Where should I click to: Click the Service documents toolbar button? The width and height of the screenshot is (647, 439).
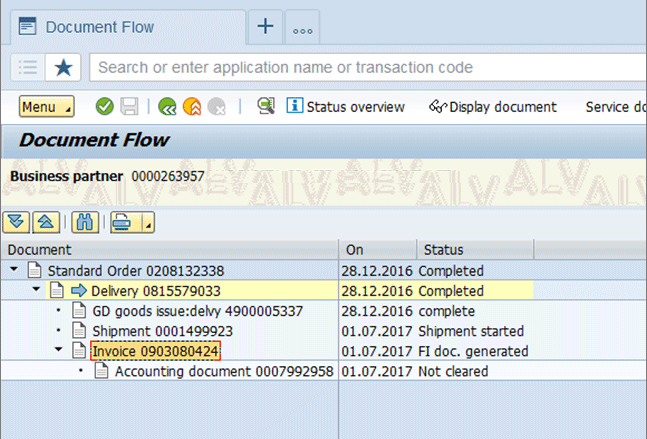pyautogui.click(x=616, y=107)
